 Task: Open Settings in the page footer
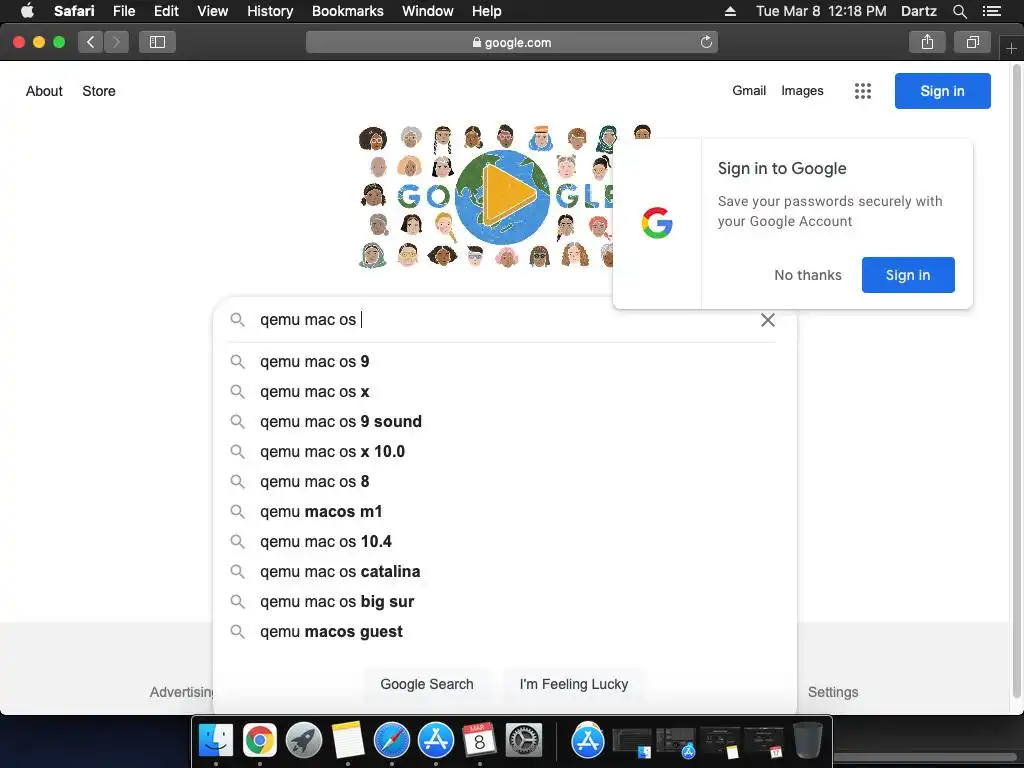(x=833, y=692)
